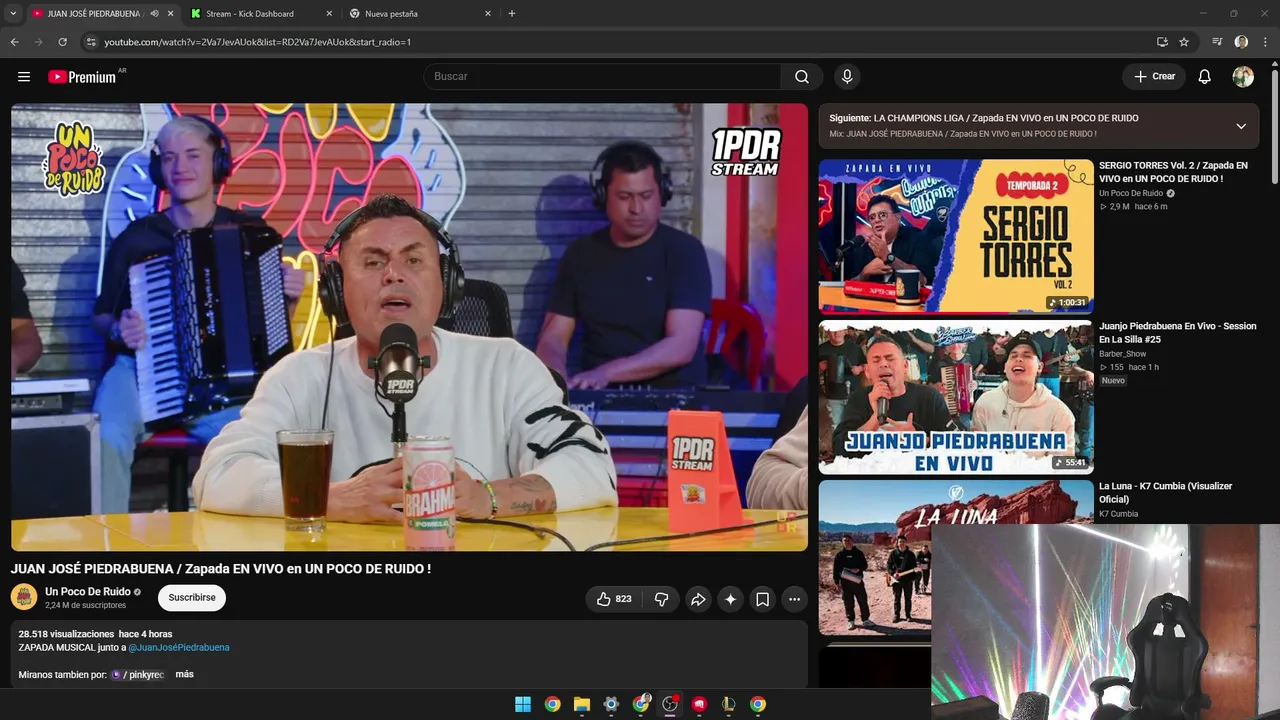Subscribe with the Suscribirse button
1280x720 pixels.
192,598
